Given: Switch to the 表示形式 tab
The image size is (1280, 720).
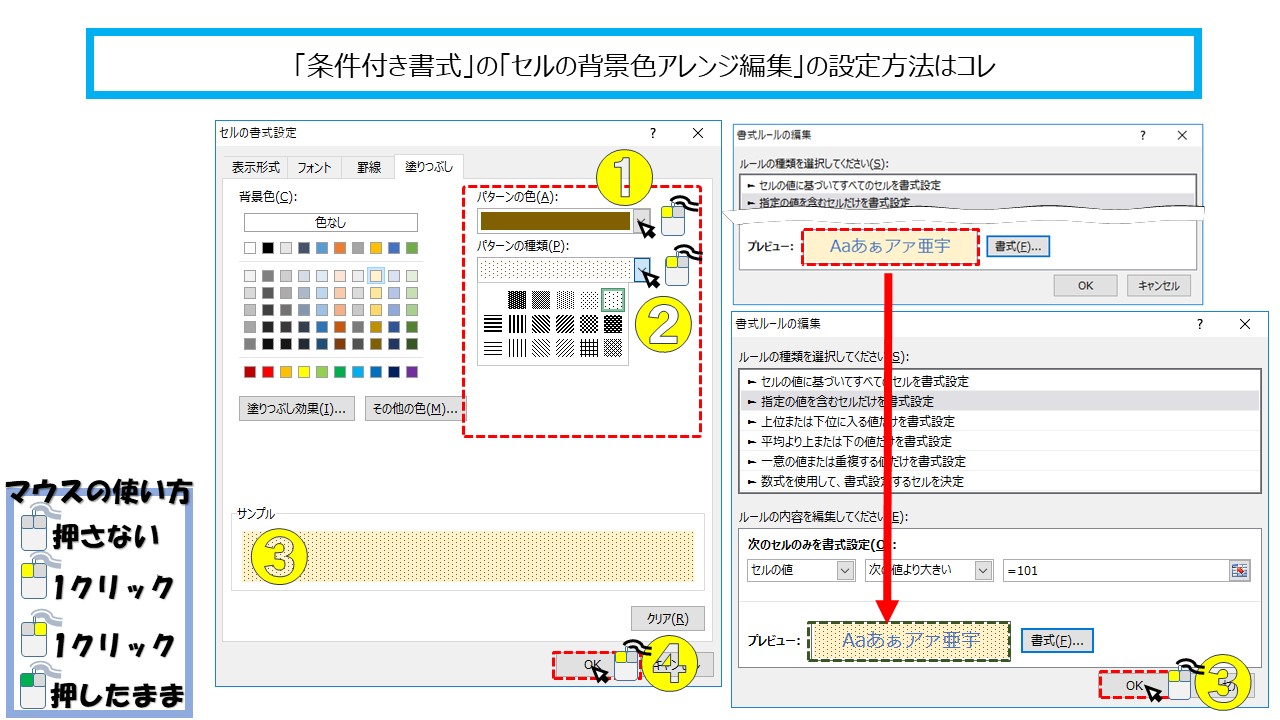Looking at the screenshot, I should 256,168.
